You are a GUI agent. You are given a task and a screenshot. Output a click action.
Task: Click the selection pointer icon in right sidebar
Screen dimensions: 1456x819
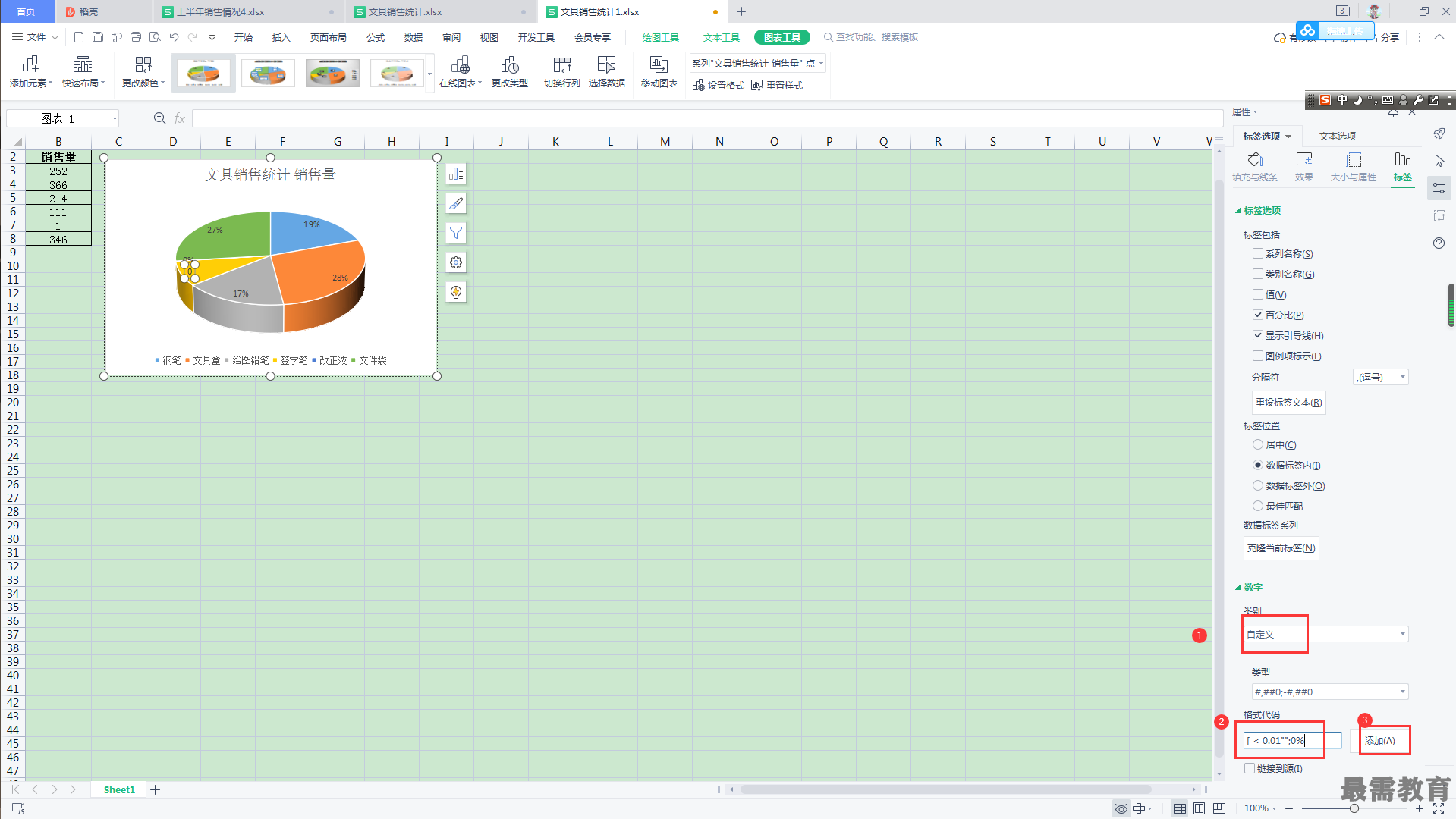pos(1439,161)
